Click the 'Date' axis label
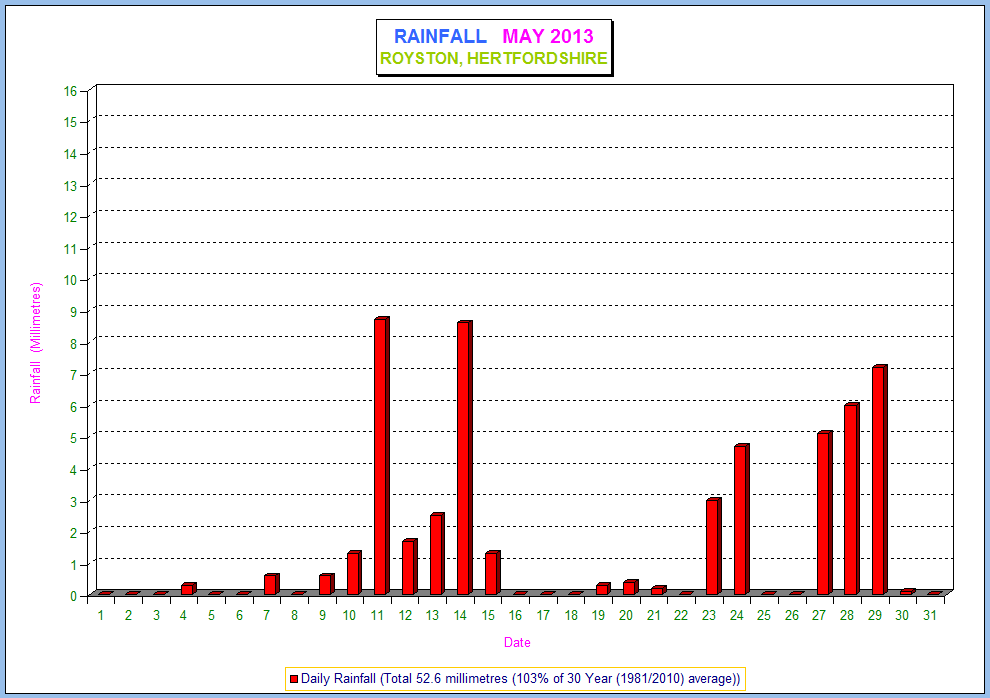 (x=517, y=642)
